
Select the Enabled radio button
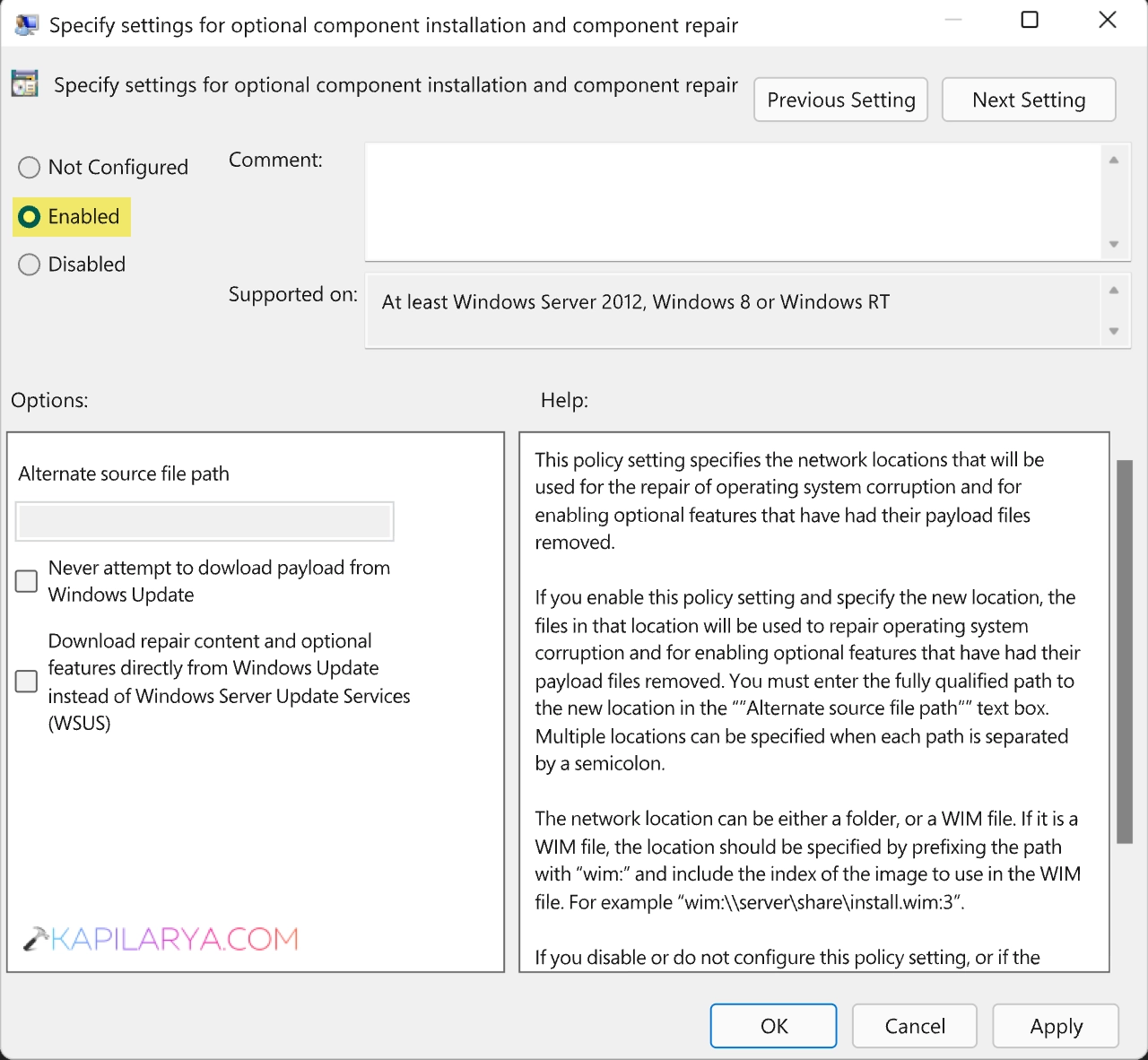pyautogui.click(x=30, y=217)
